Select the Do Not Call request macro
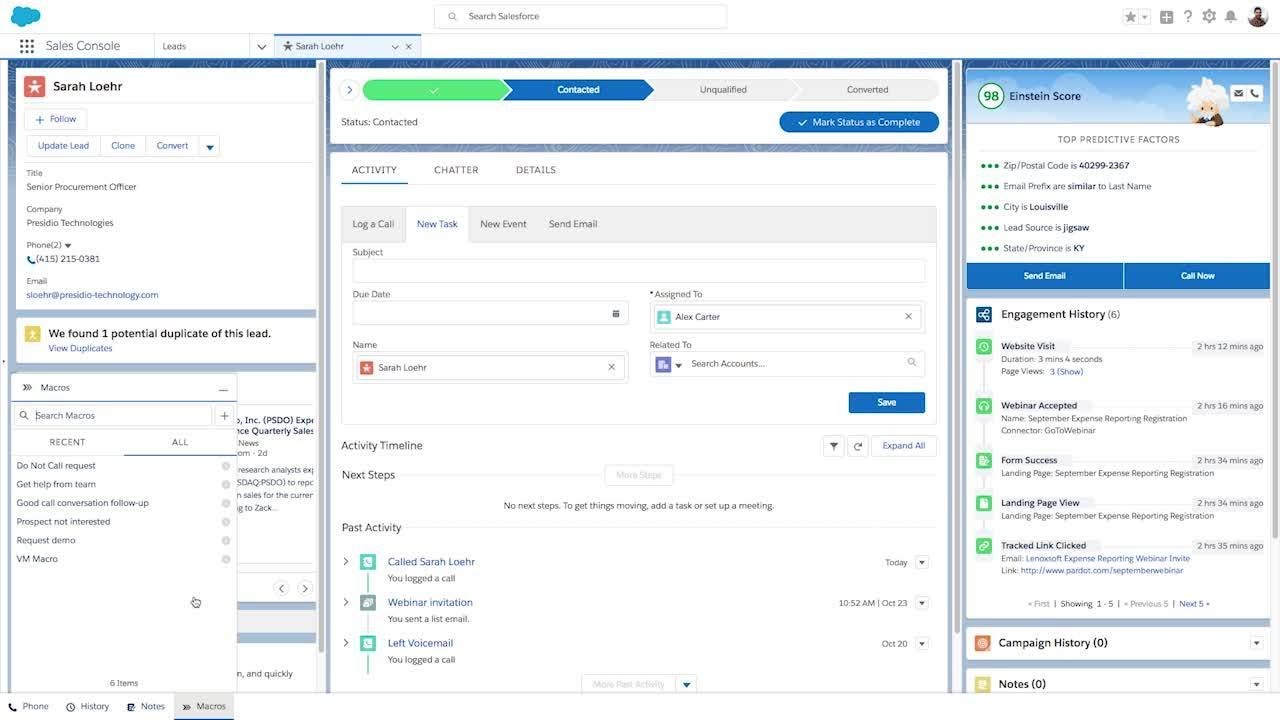Screen dimensions: 1280x720 click(x=56, y=466)
